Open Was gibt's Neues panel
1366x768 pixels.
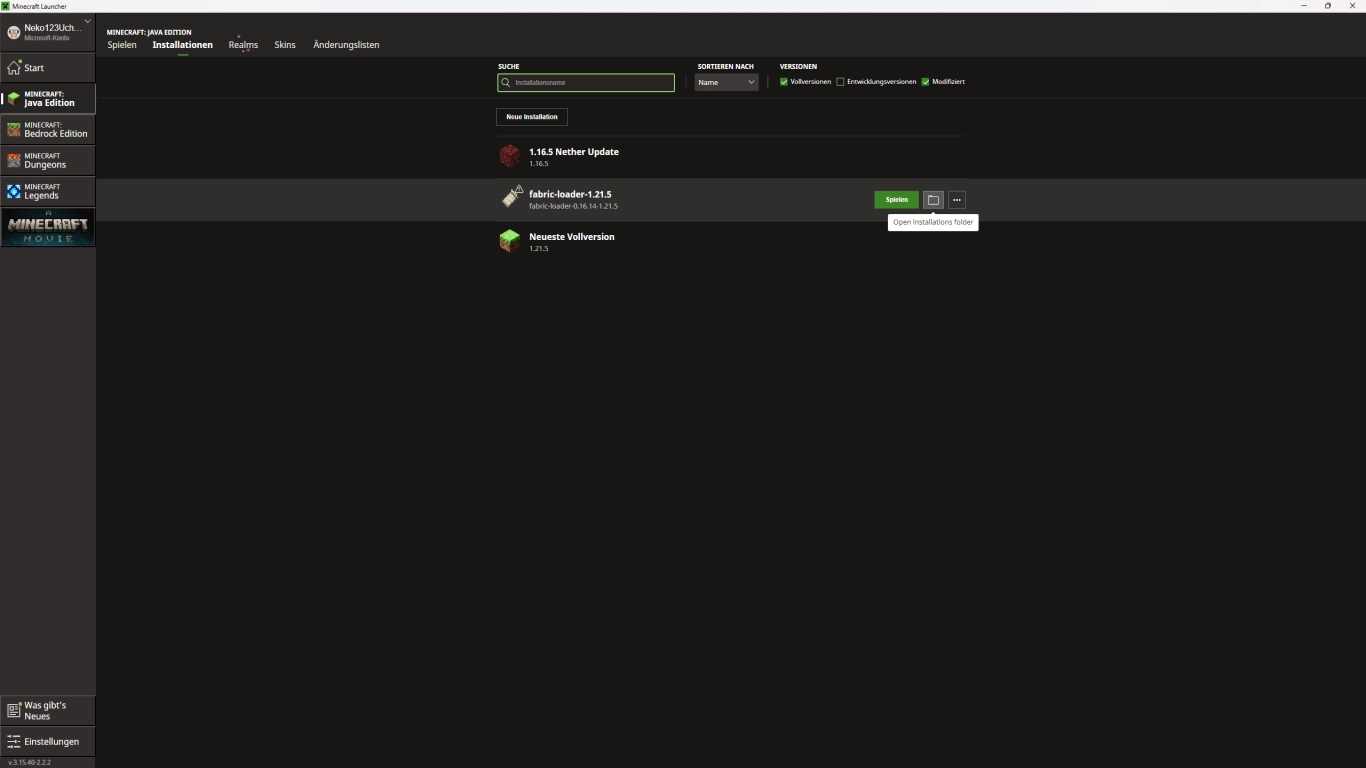point(44,710)
